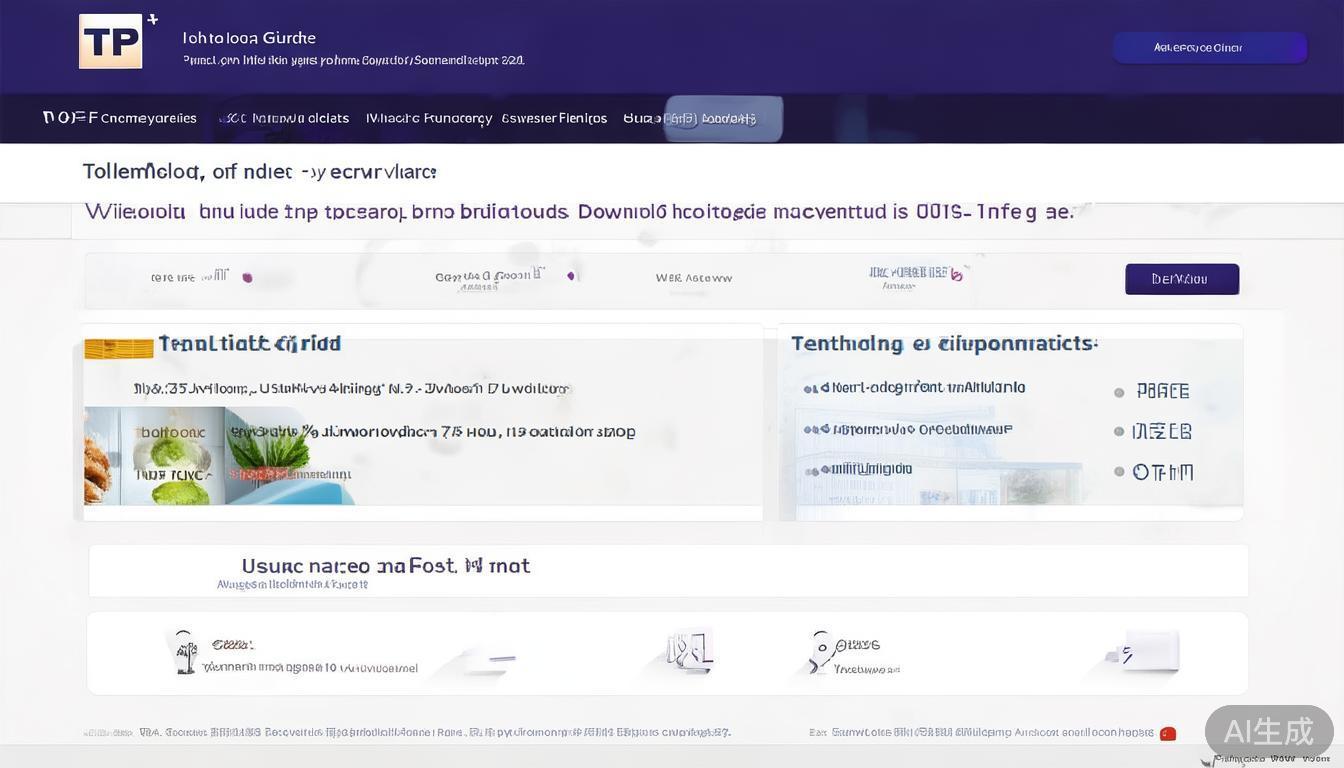Click the red flag icon in the footer

click(1167, 733)
